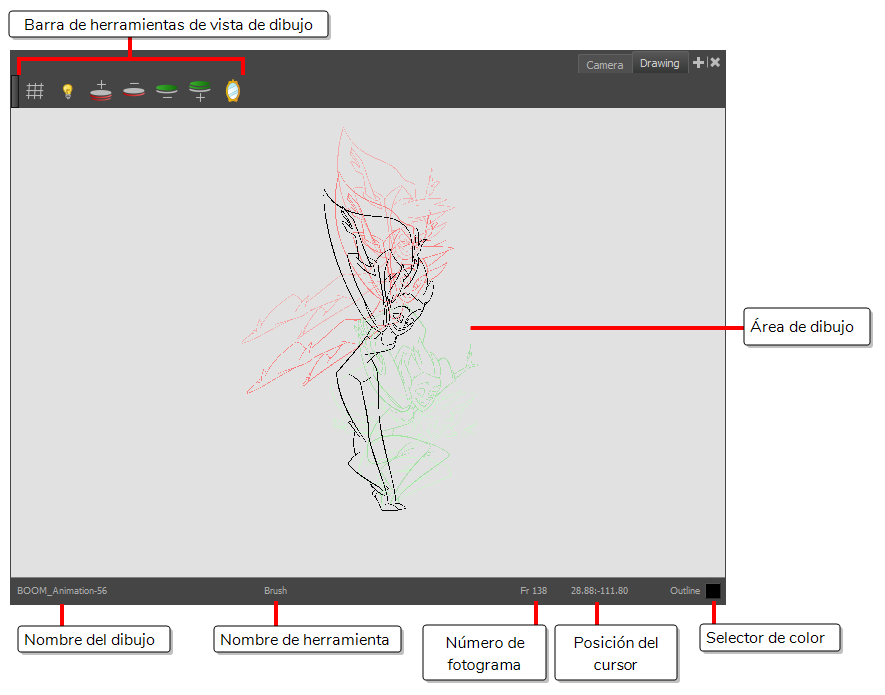Toggle the Light Table lightbulb icon
This screenshot has width=885, height=695.
coord(68,91)
